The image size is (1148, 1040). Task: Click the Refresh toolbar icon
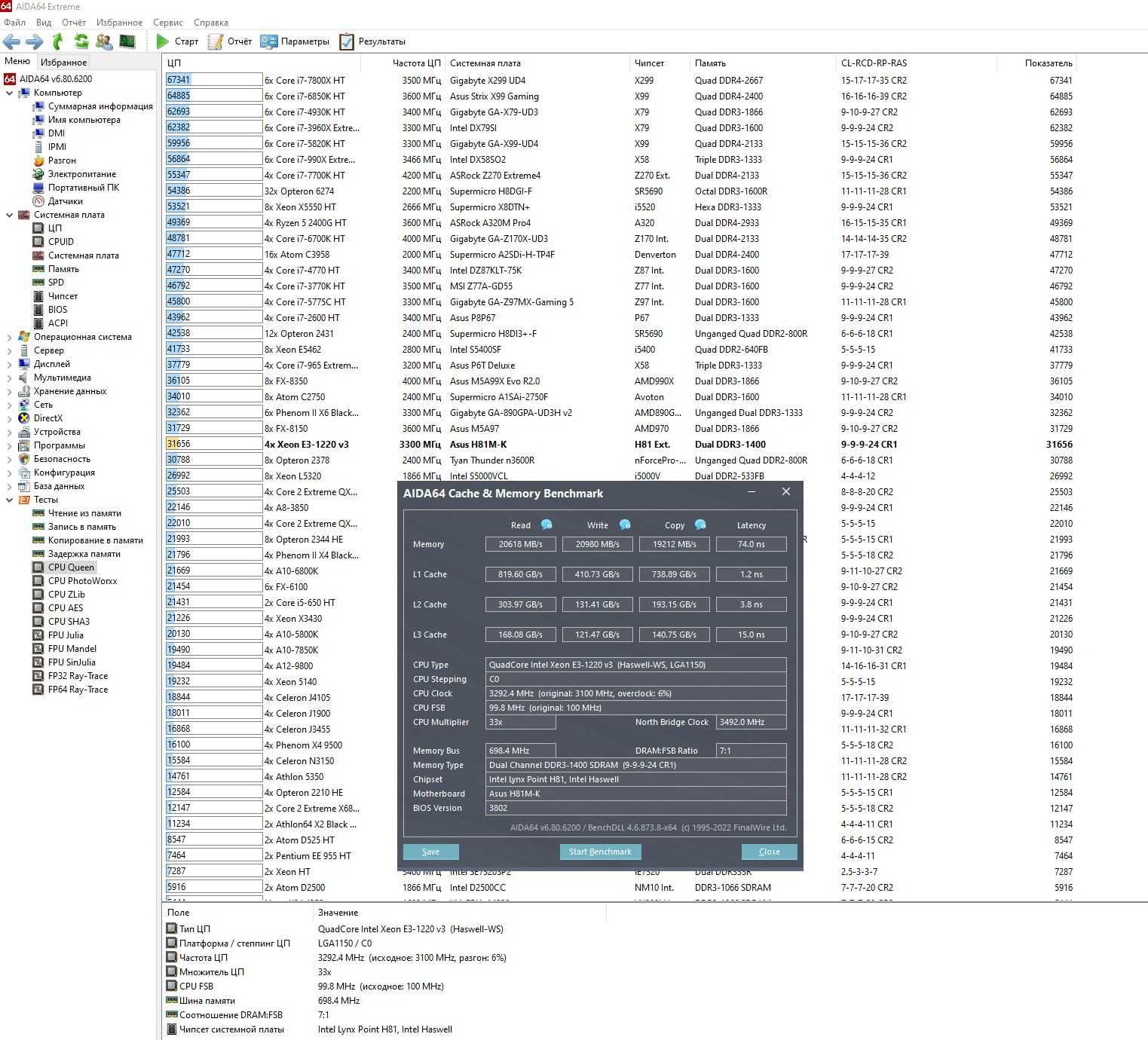pos(81,41)
